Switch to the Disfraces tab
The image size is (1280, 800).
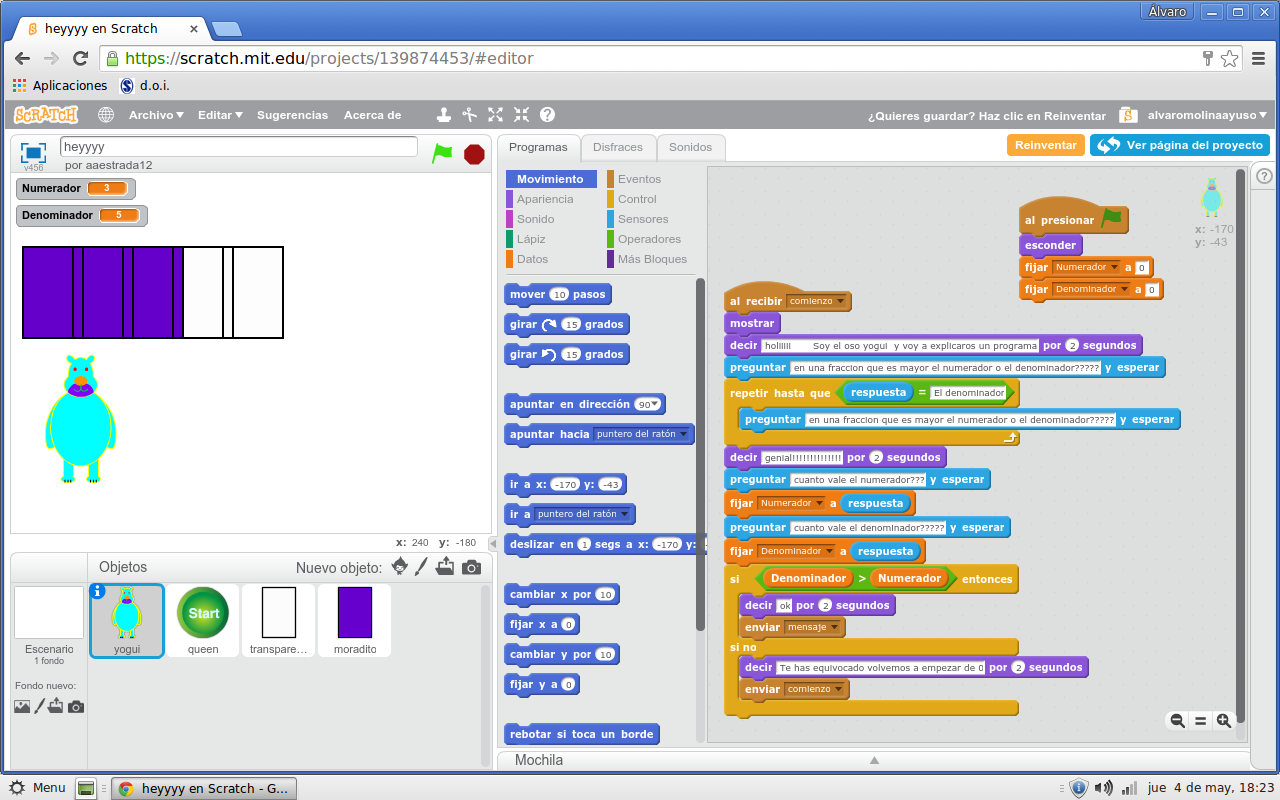pos(618,145)
